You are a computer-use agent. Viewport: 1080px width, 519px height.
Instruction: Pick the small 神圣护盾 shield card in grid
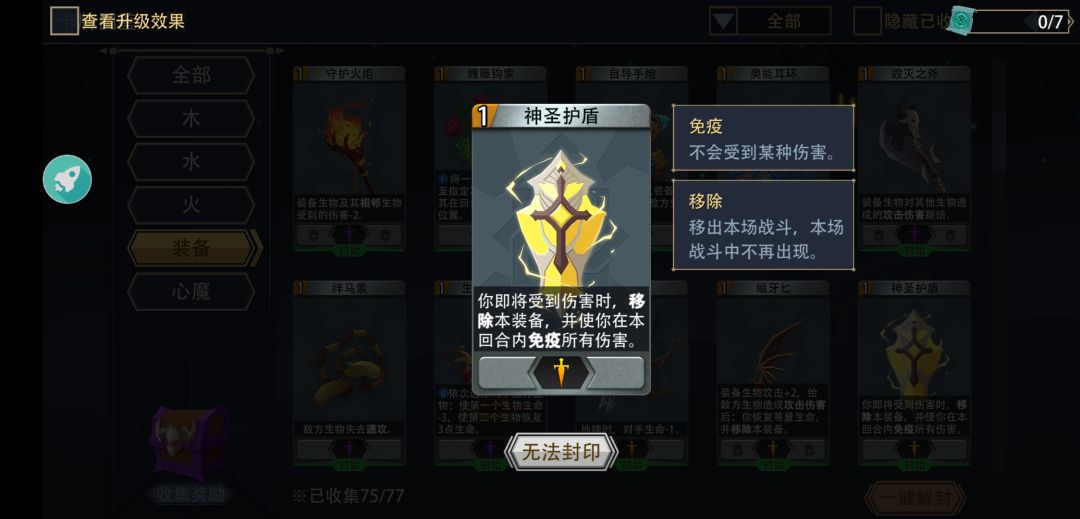tap(914, 372)
